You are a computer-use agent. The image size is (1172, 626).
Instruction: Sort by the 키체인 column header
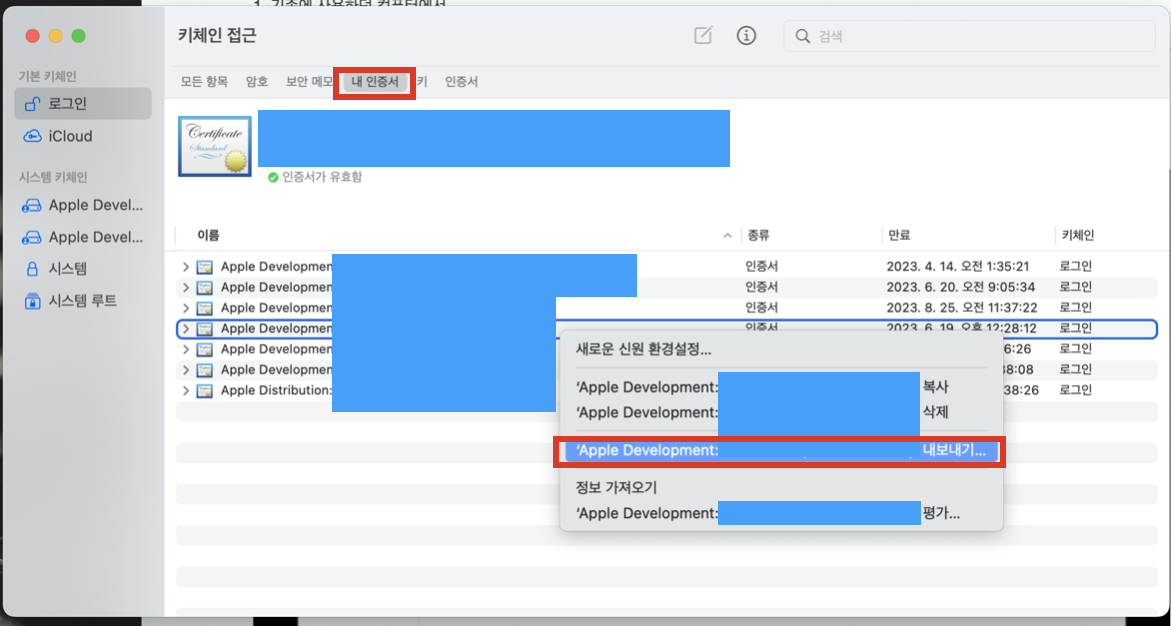coord(1077,235)
